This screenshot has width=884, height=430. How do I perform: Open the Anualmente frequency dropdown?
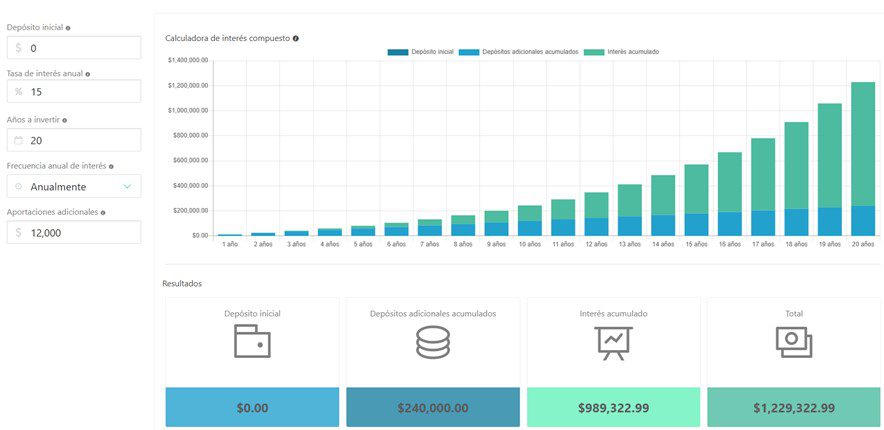73,186
